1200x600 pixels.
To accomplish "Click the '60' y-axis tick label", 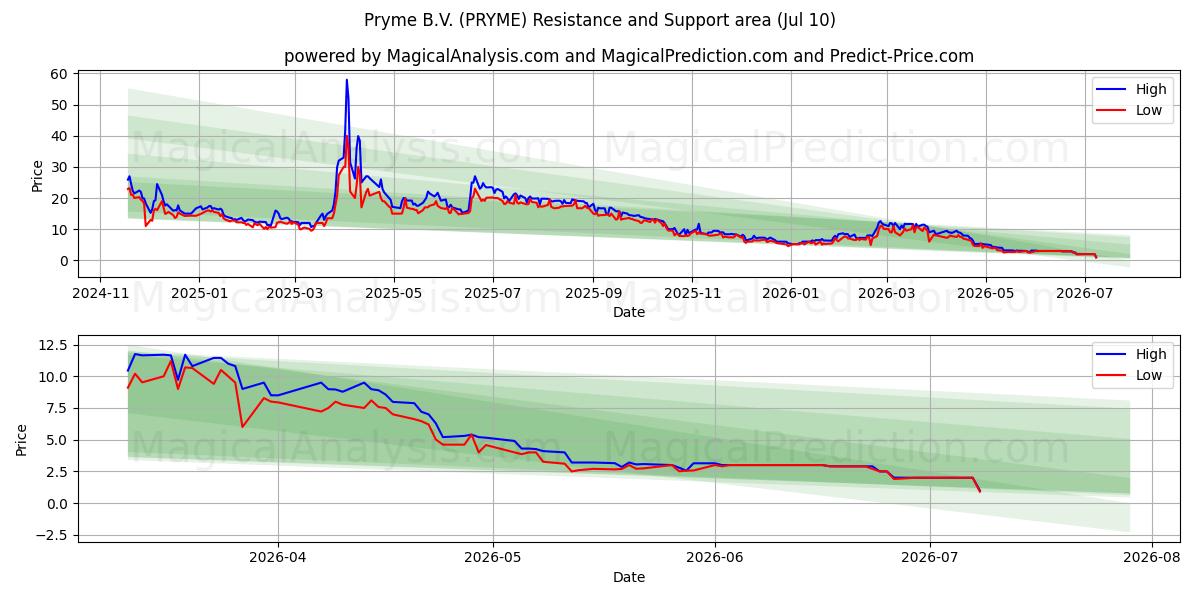I will pyautogui.click(x=59, y=74).
